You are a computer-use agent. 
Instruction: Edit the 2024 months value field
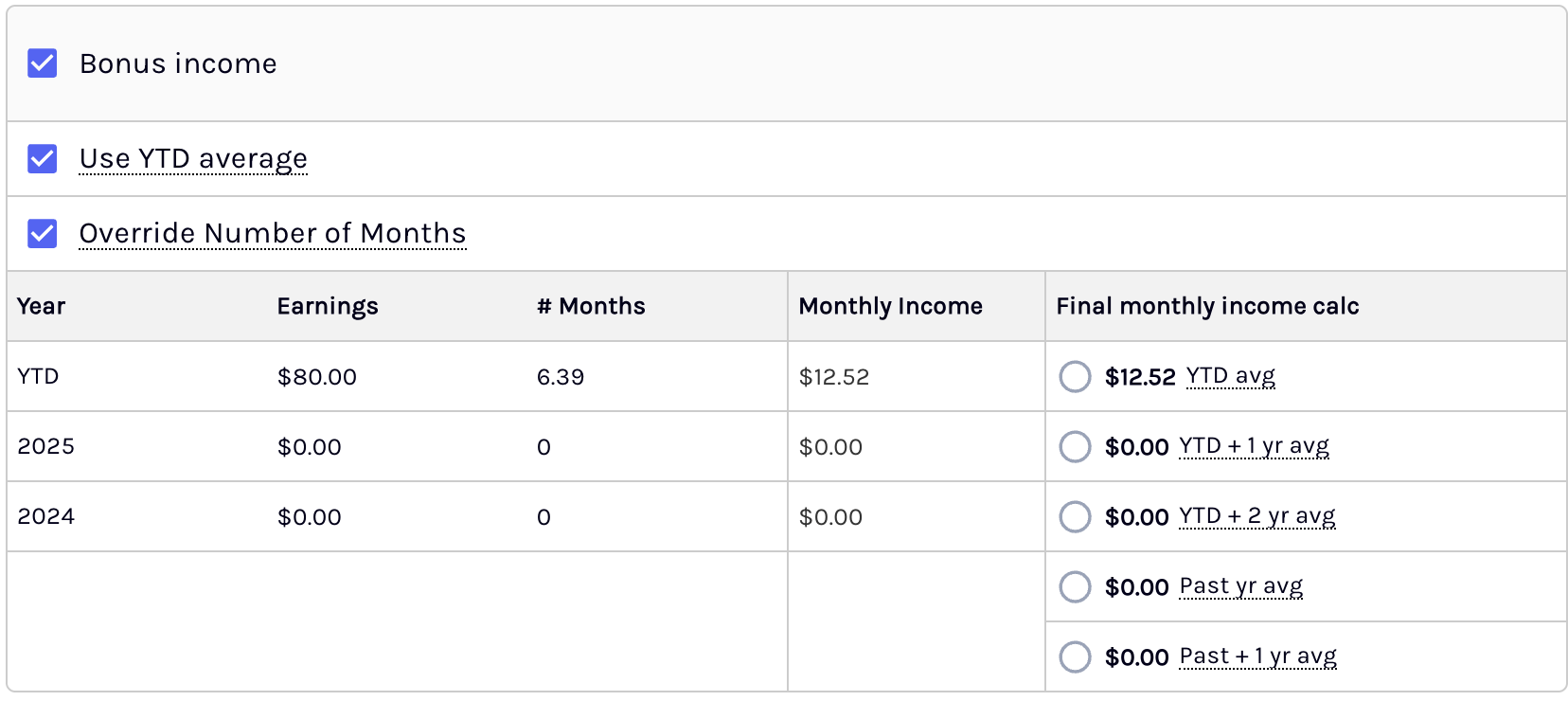[x=543, y=517]
